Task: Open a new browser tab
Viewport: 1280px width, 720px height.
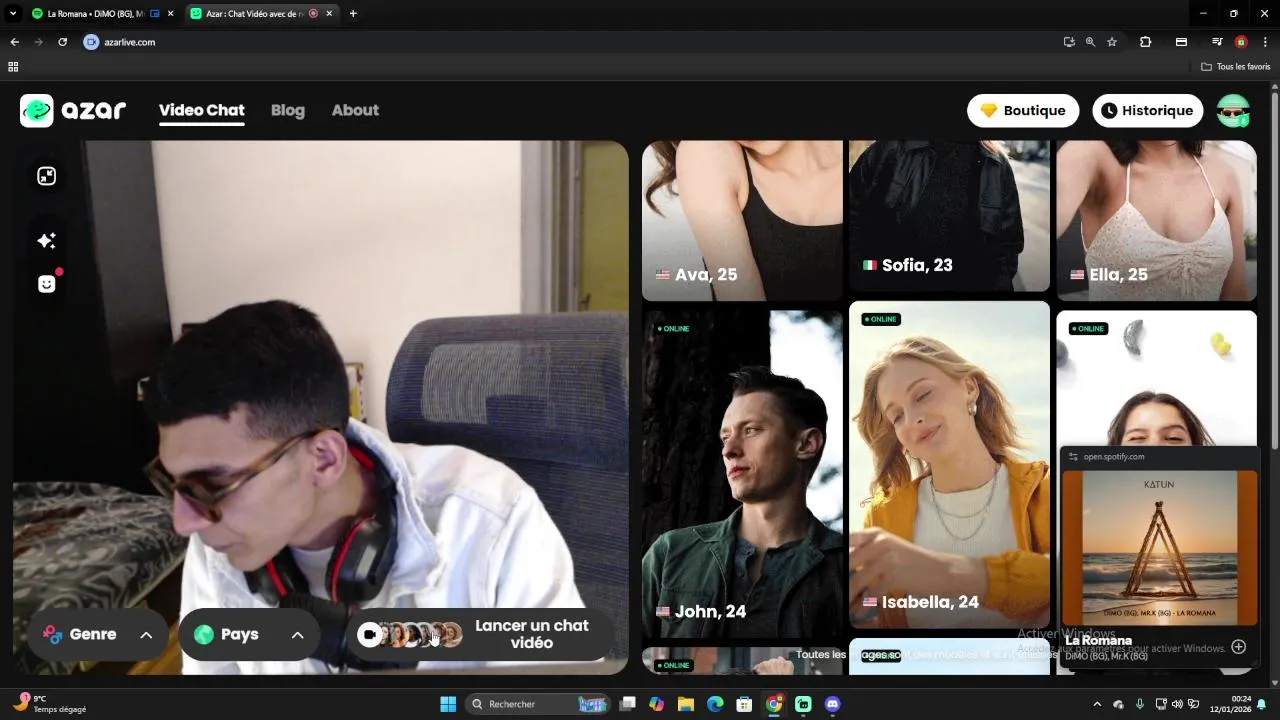Action: pyautogui.click(x=353, y=14)
